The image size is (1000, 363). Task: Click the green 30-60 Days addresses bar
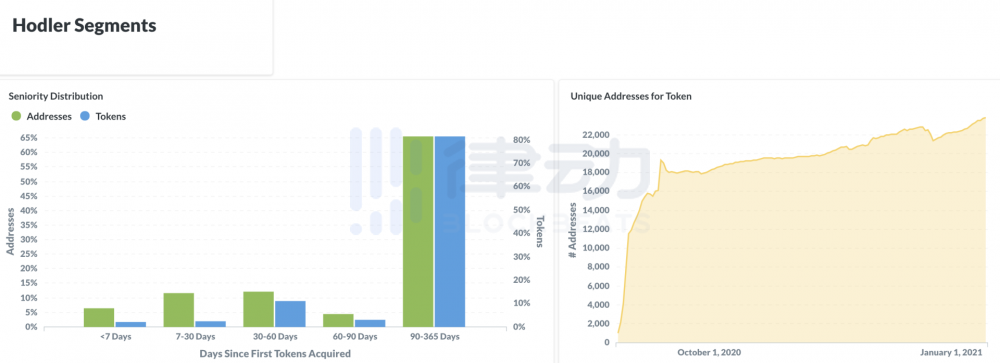click(x=258, y=309)
